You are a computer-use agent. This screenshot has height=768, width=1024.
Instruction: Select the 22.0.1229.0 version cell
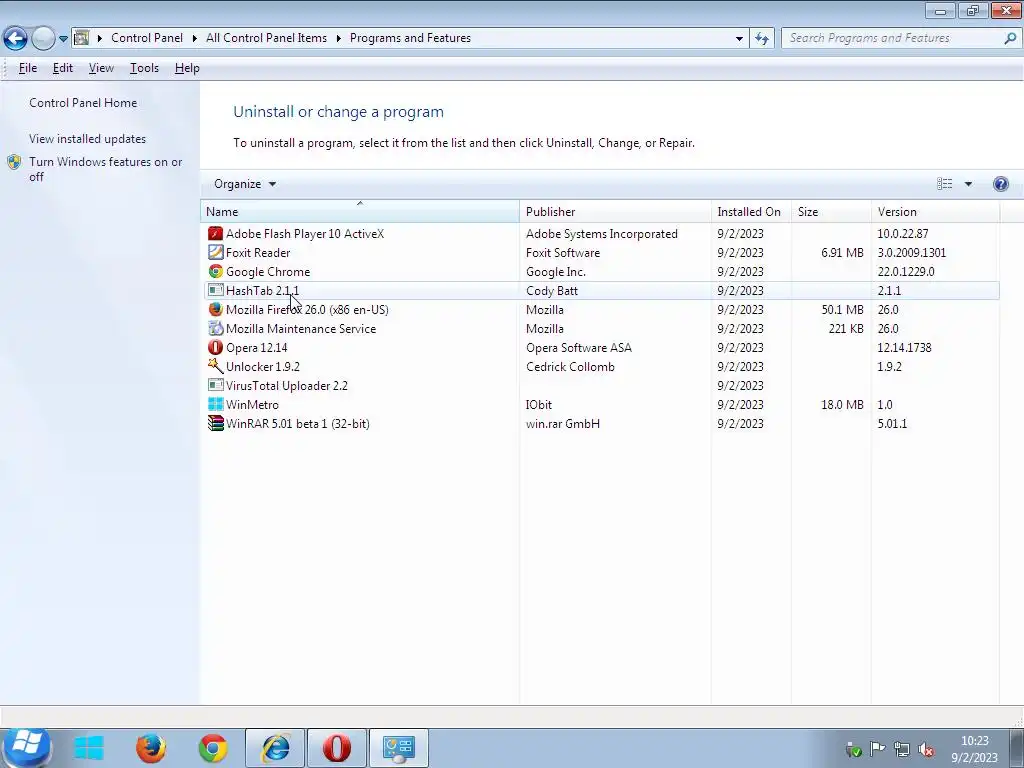(x=906, y=272)
